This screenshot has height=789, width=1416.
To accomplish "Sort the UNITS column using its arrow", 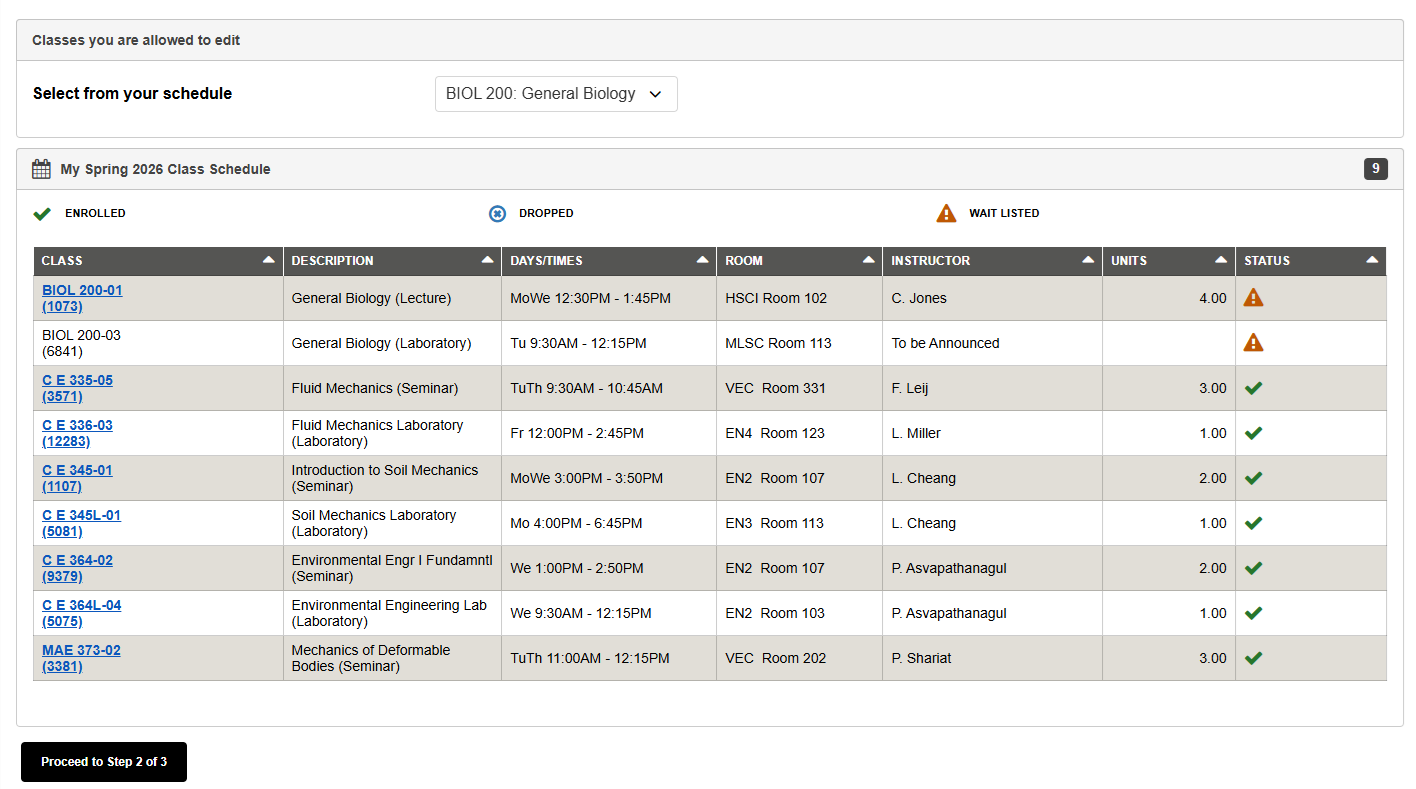I will click(x=1222, y=260).
